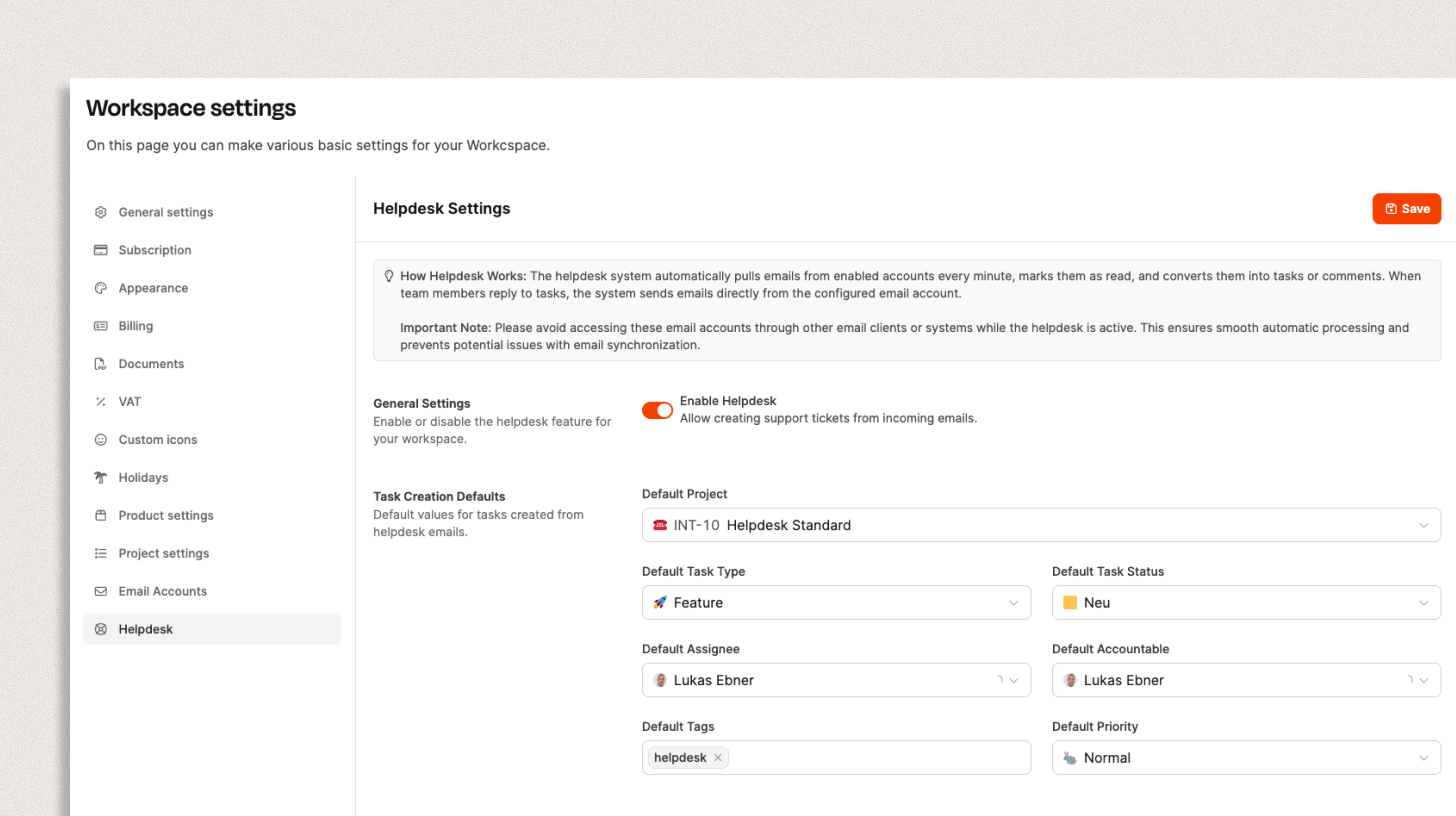Open the Default Priority dropdown

[x=1246, y=758]
